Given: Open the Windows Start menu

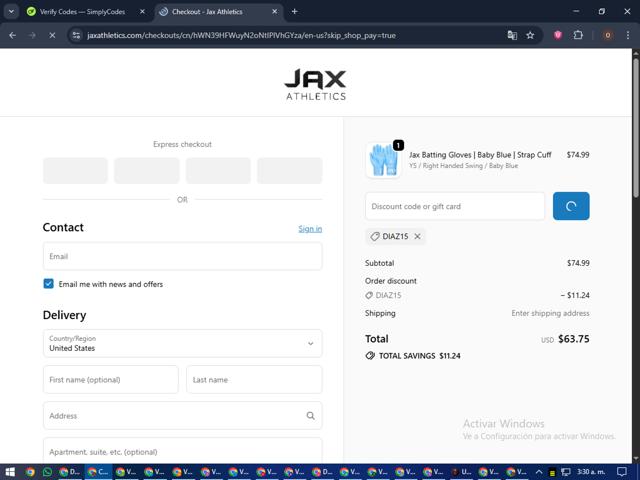Looking at the screenshot, I should coord(10,472).
